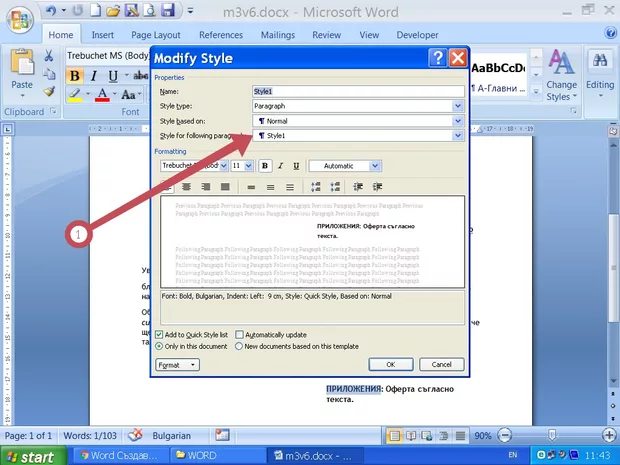620x465 pixels.
Task: Click OK in Modify Style dialog
Action: click(391, 365)
